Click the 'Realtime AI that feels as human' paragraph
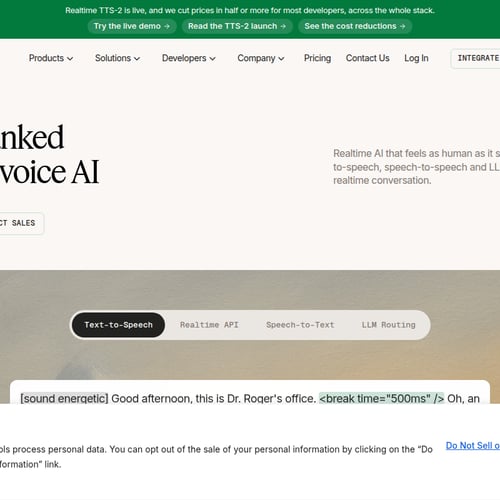 tap(416, 167)
